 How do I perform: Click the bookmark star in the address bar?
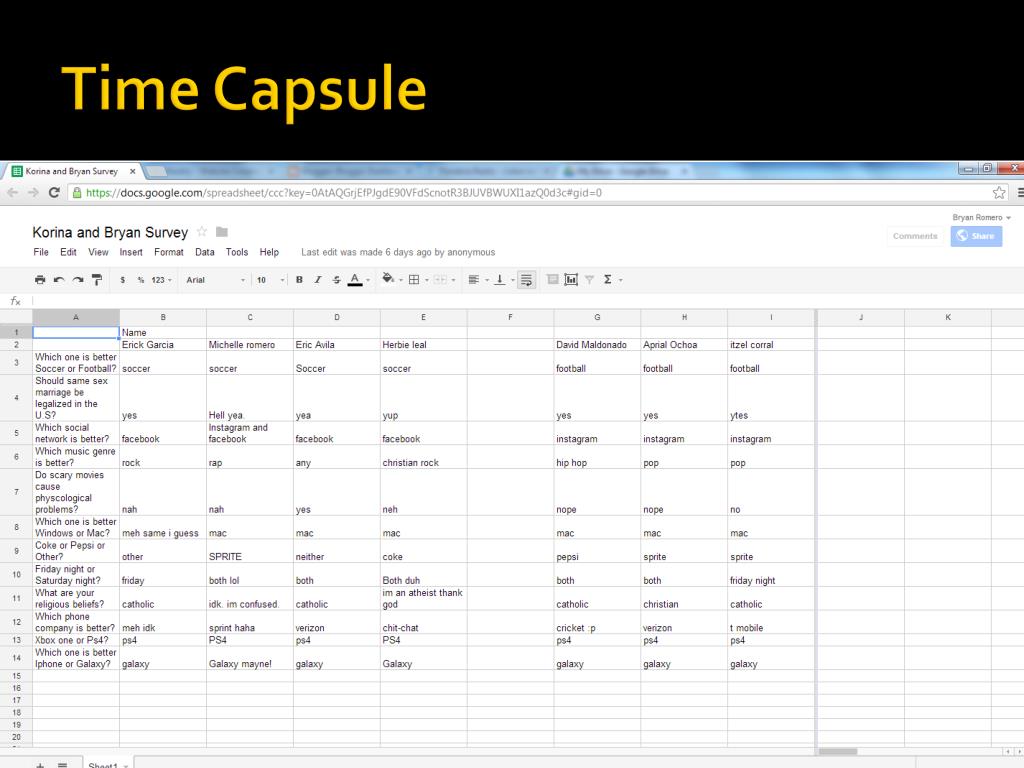pyautogui.click(x=999, y=193)
